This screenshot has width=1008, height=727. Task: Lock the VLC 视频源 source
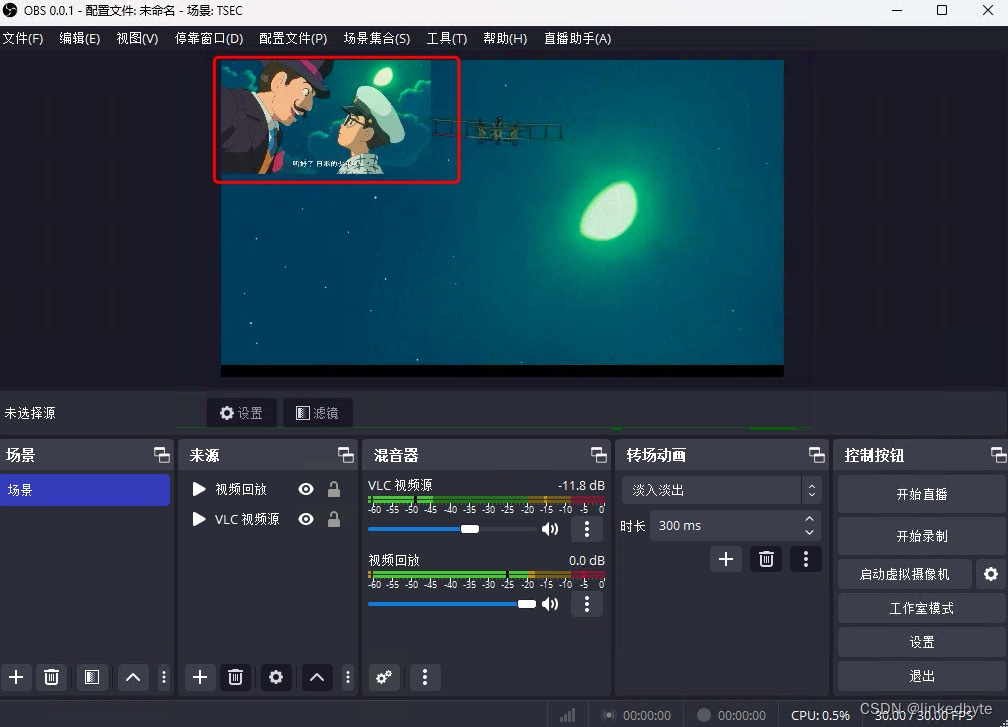tap(334, 519)
